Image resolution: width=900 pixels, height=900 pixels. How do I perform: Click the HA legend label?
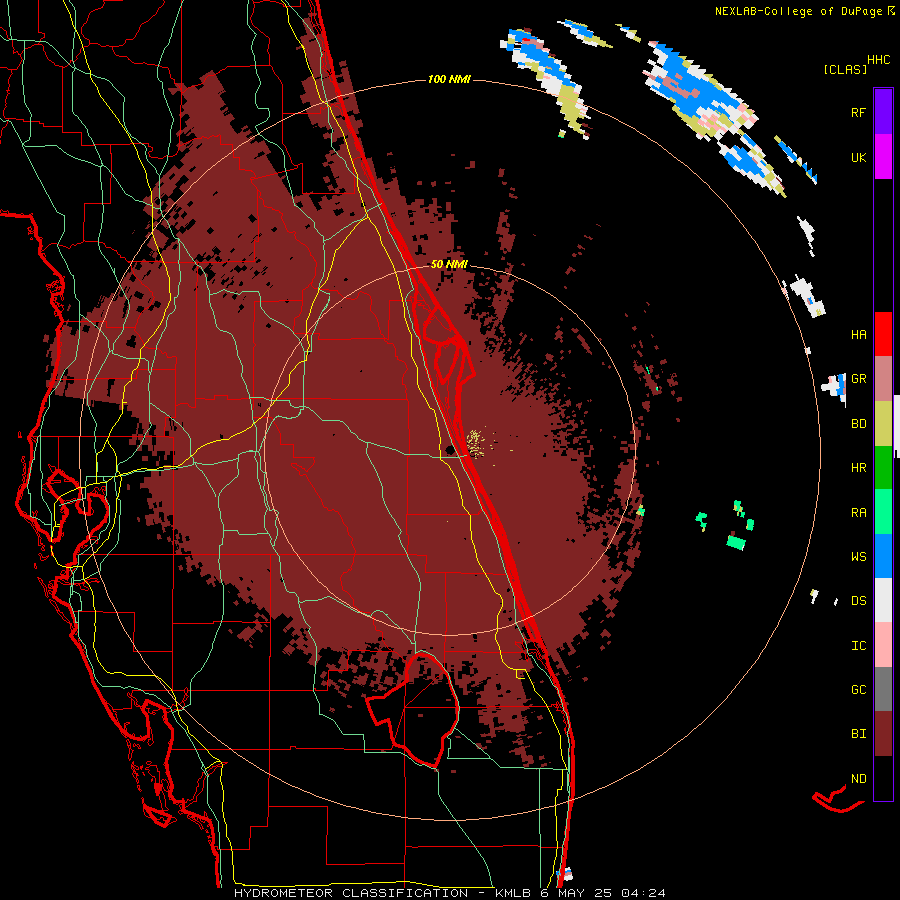[x=859, y=334]
